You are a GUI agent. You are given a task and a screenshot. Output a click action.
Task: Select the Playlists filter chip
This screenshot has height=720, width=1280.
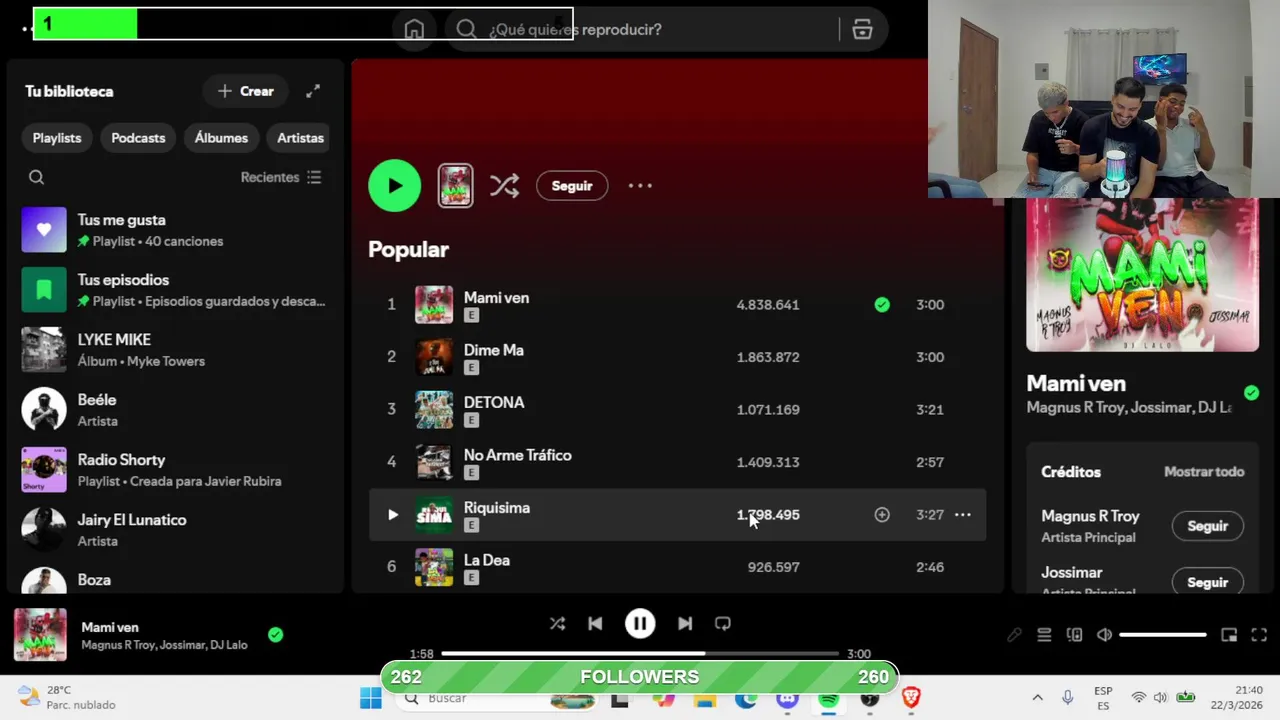pos(57,138)
